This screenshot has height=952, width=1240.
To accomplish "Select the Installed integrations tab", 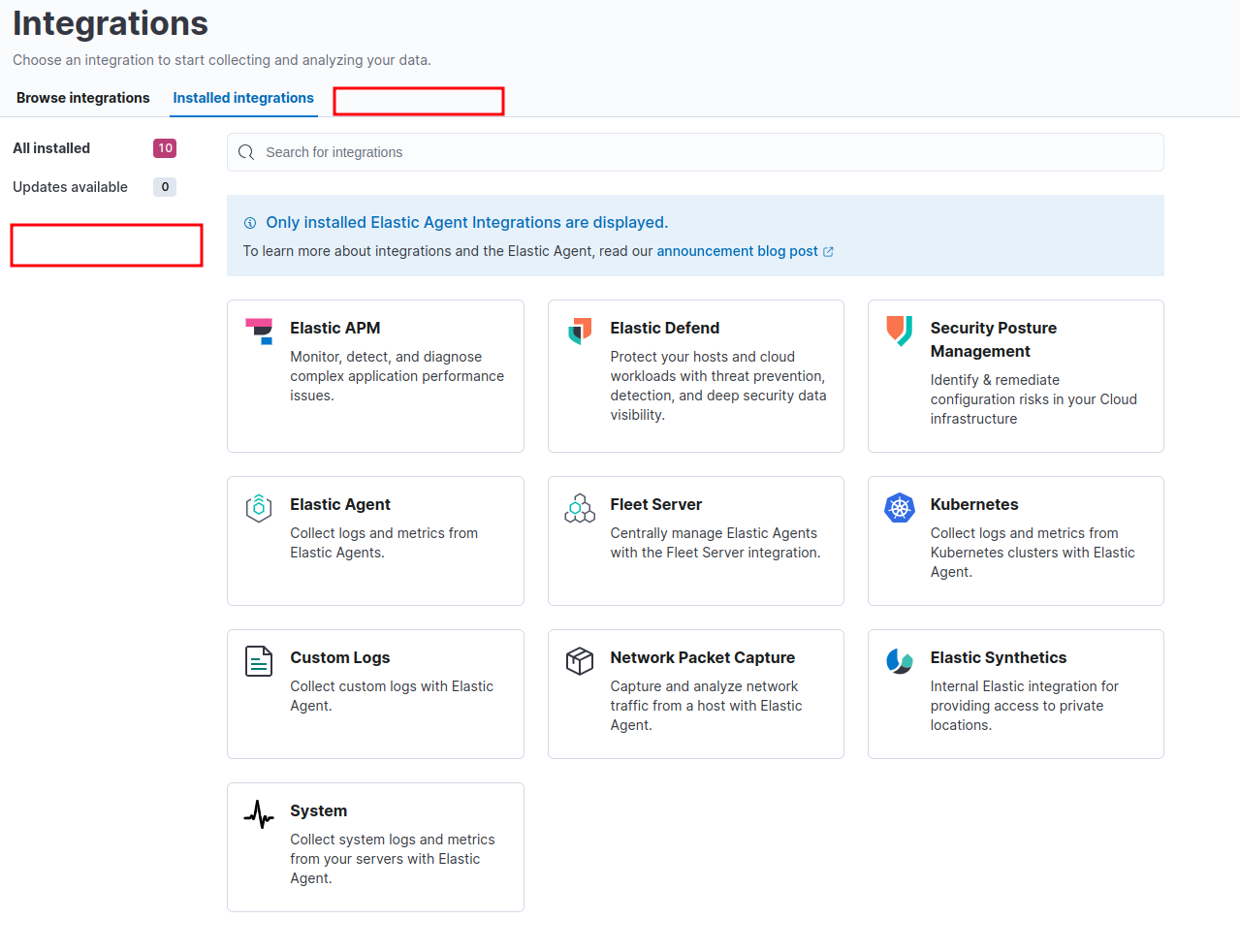I will pos(242,98).
